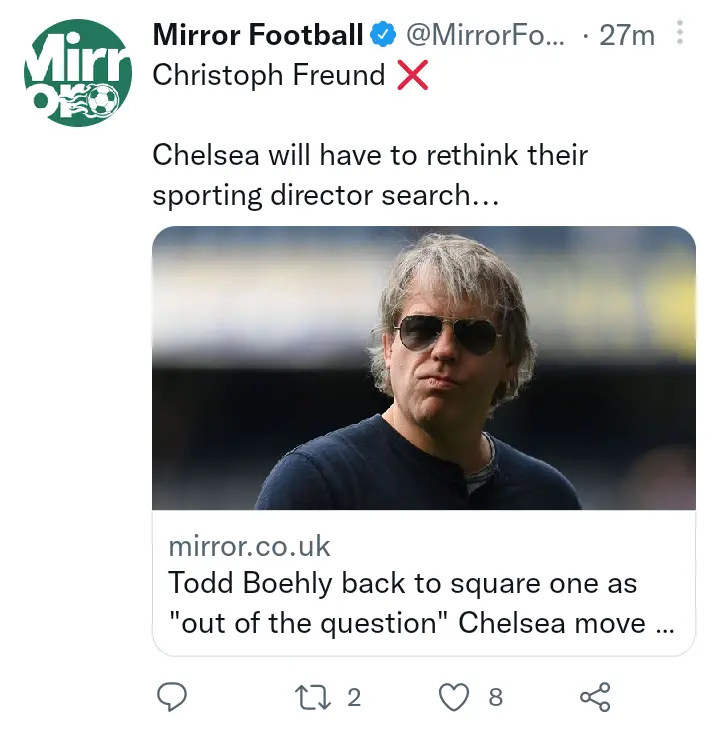Screen dimensions: 720x733
Task: Click the red X emoji
Action: [x=412, y=75]
